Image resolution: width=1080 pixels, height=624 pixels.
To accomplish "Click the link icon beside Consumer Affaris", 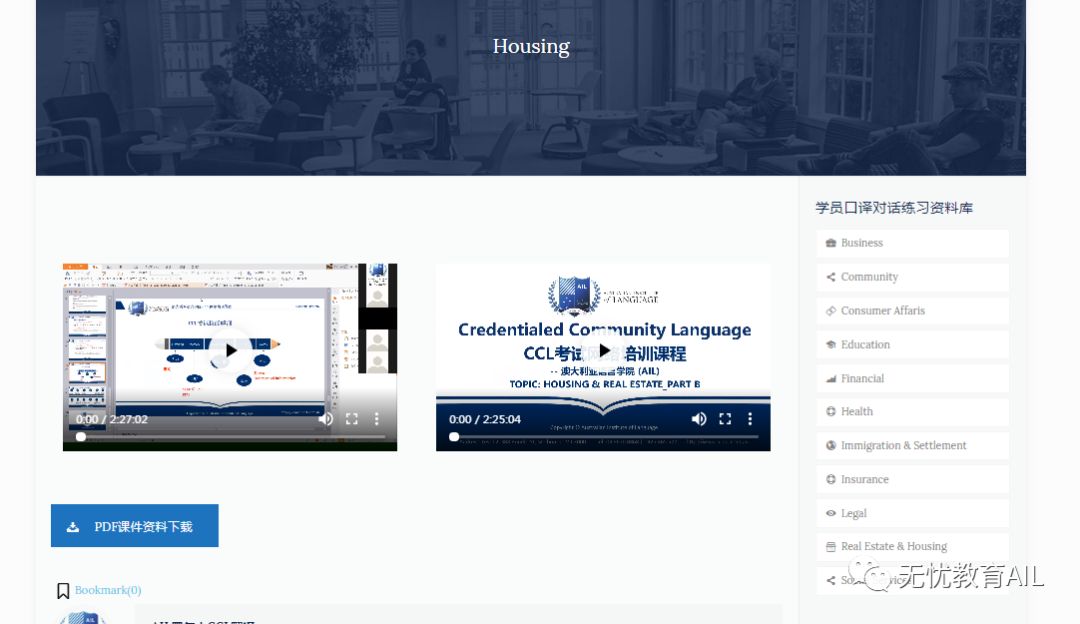I will tap(831, 311).
